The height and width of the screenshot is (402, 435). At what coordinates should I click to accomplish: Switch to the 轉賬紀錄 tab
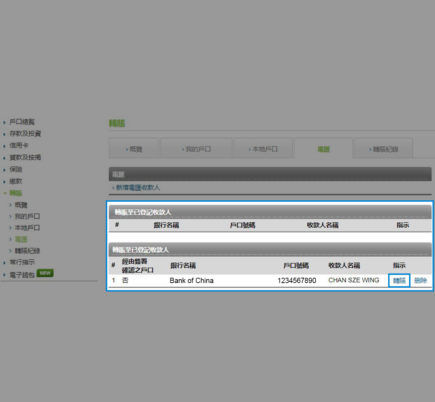[383, 149]
